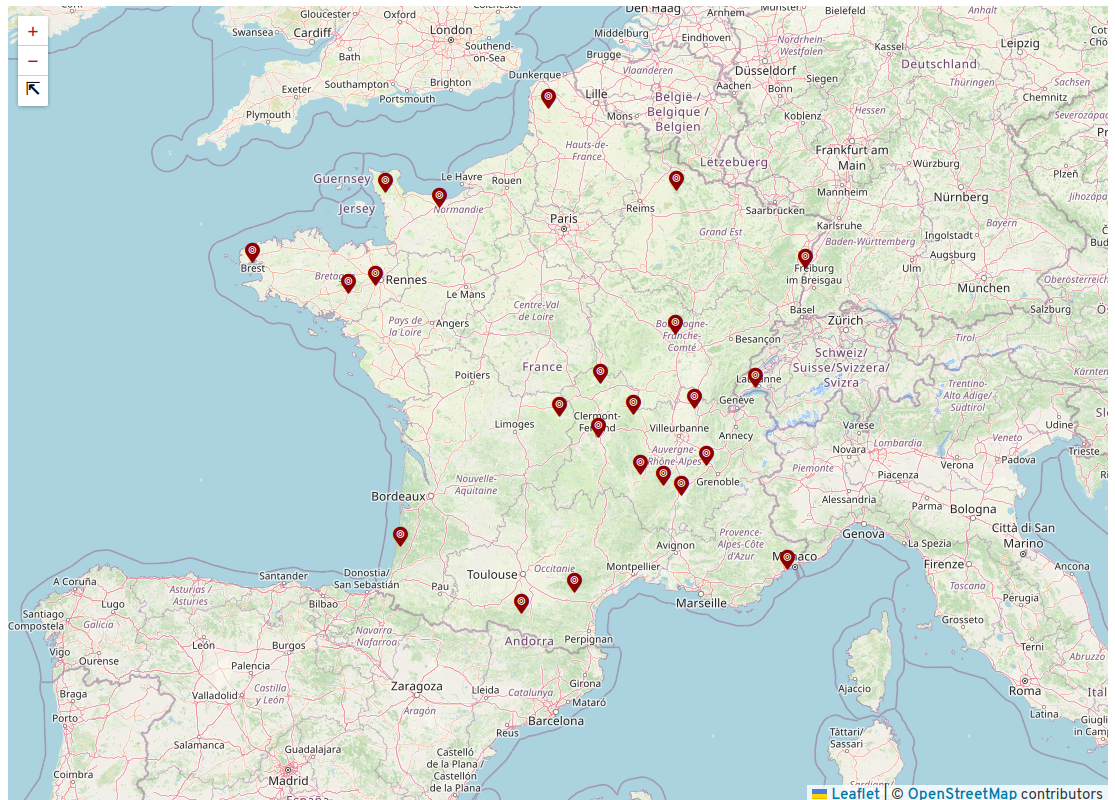Zoom out the map with the minus button
The height and width of the screenshot is (800, 1115).
[x=33, y=61]
